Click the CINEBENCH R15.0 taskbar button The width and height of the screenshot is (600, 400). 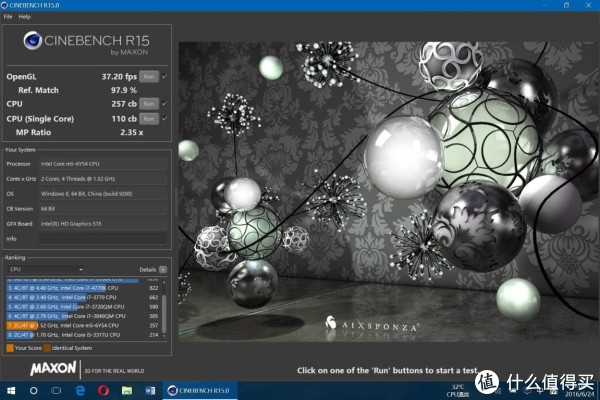pos(200,390)
